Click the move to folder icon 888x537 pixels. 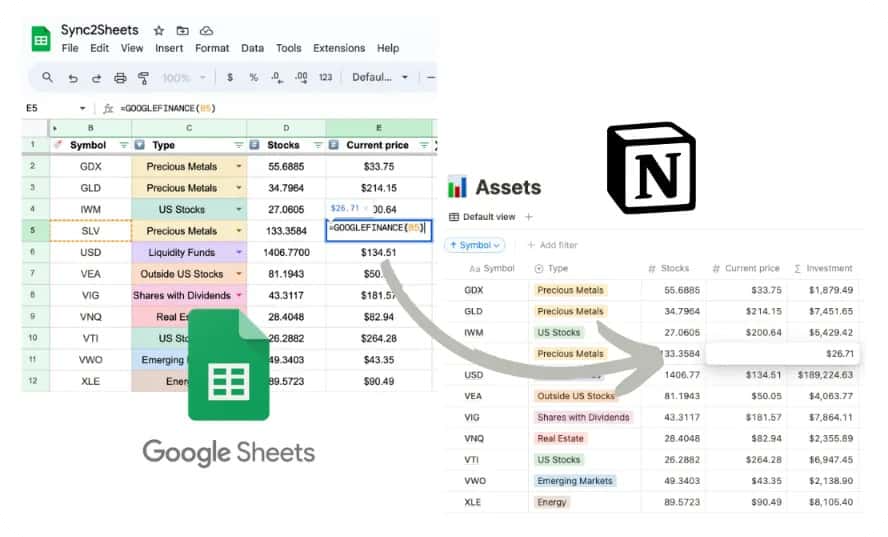[182, 31]
